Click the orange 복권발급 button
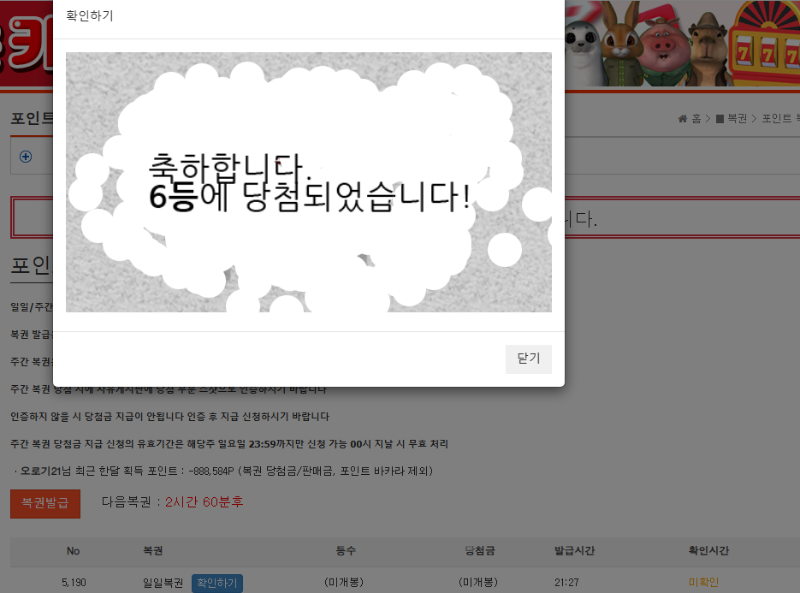Image resolution: width=800 pixels, height=593 pixels. [45, 503]
